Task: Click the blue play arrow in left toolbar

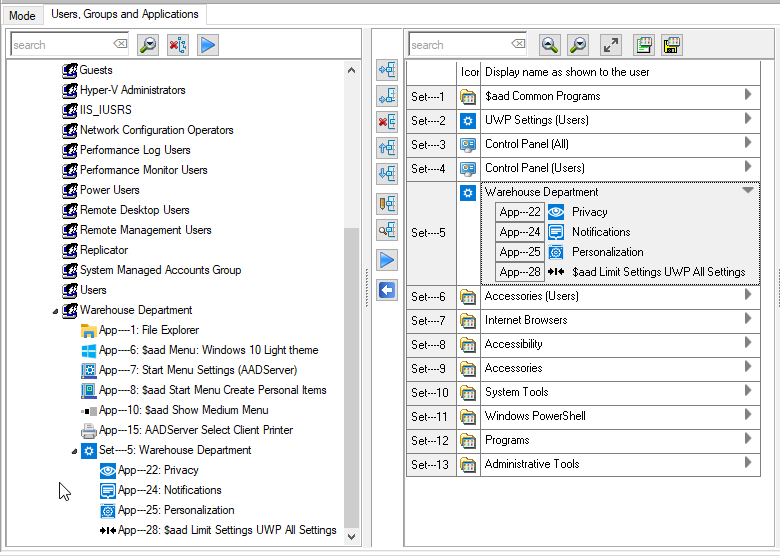Action: click(x=207, y=45)
